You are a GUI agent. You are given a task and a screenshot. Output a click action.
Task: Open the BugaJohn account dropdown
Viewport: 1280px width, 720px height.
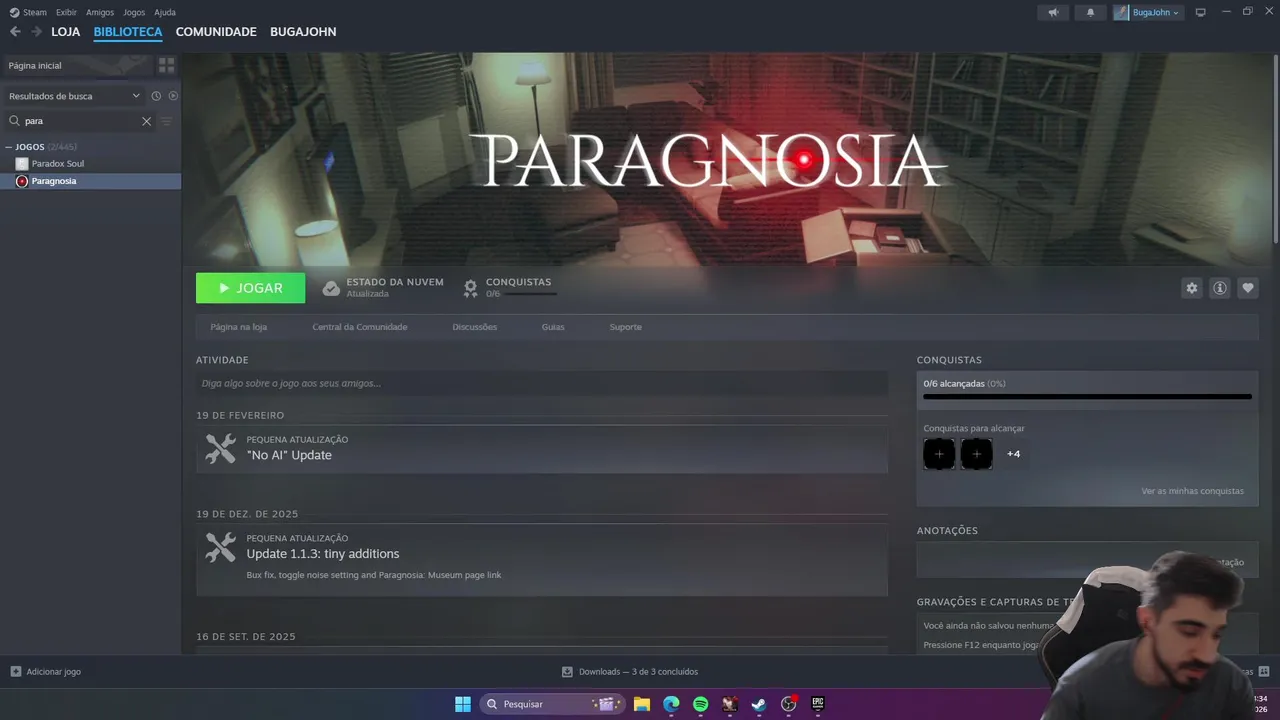click(x=1148, y=12)
